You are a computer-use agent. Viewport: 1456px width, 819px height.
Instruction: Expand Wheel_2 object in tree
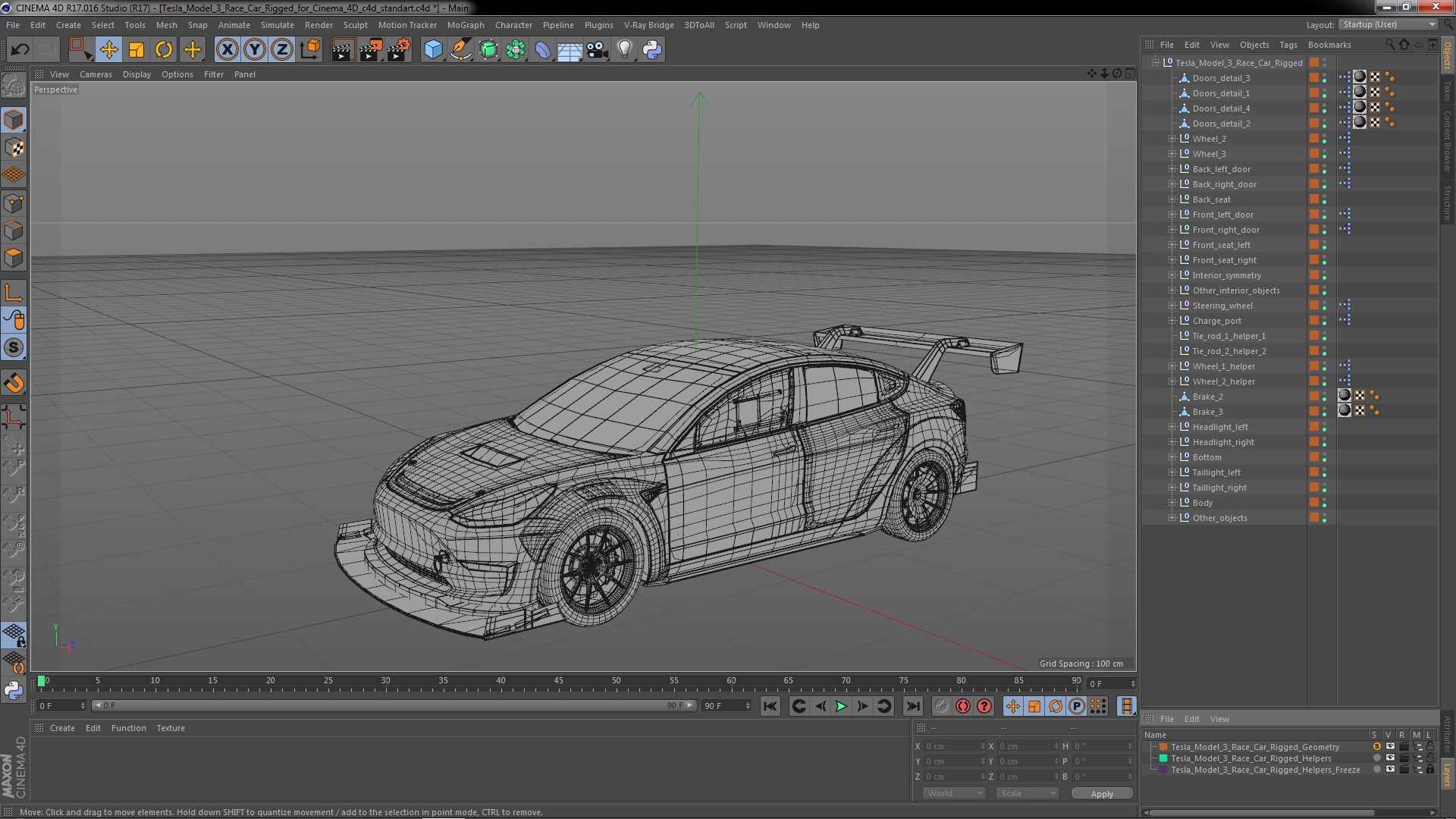pyautogui.click(x=1172, y=139)
